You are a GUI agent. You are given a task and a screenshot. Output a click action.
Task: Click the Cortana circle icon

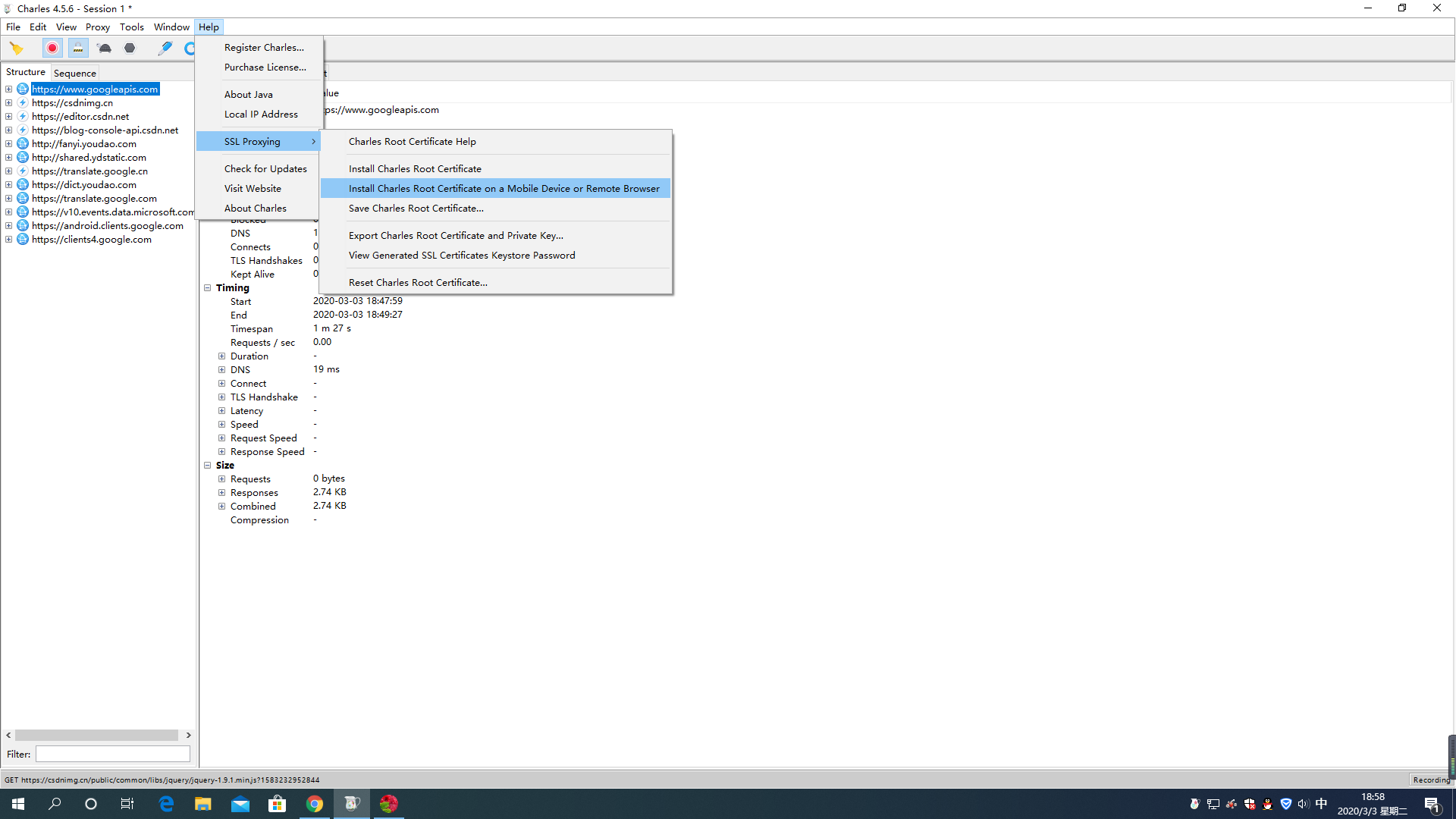(91, 804)
